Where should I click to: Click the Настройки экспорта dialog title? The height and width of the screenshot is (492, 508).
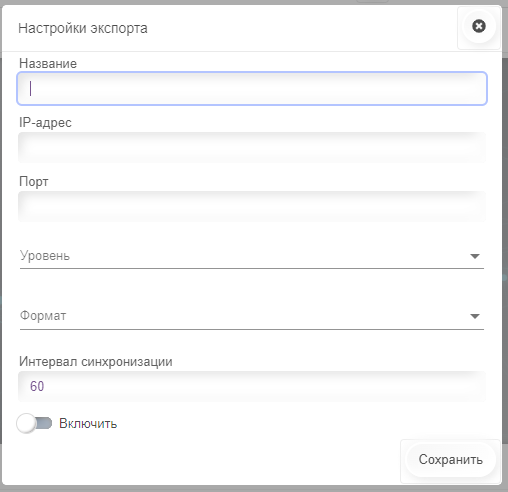[x=83, y=28]
